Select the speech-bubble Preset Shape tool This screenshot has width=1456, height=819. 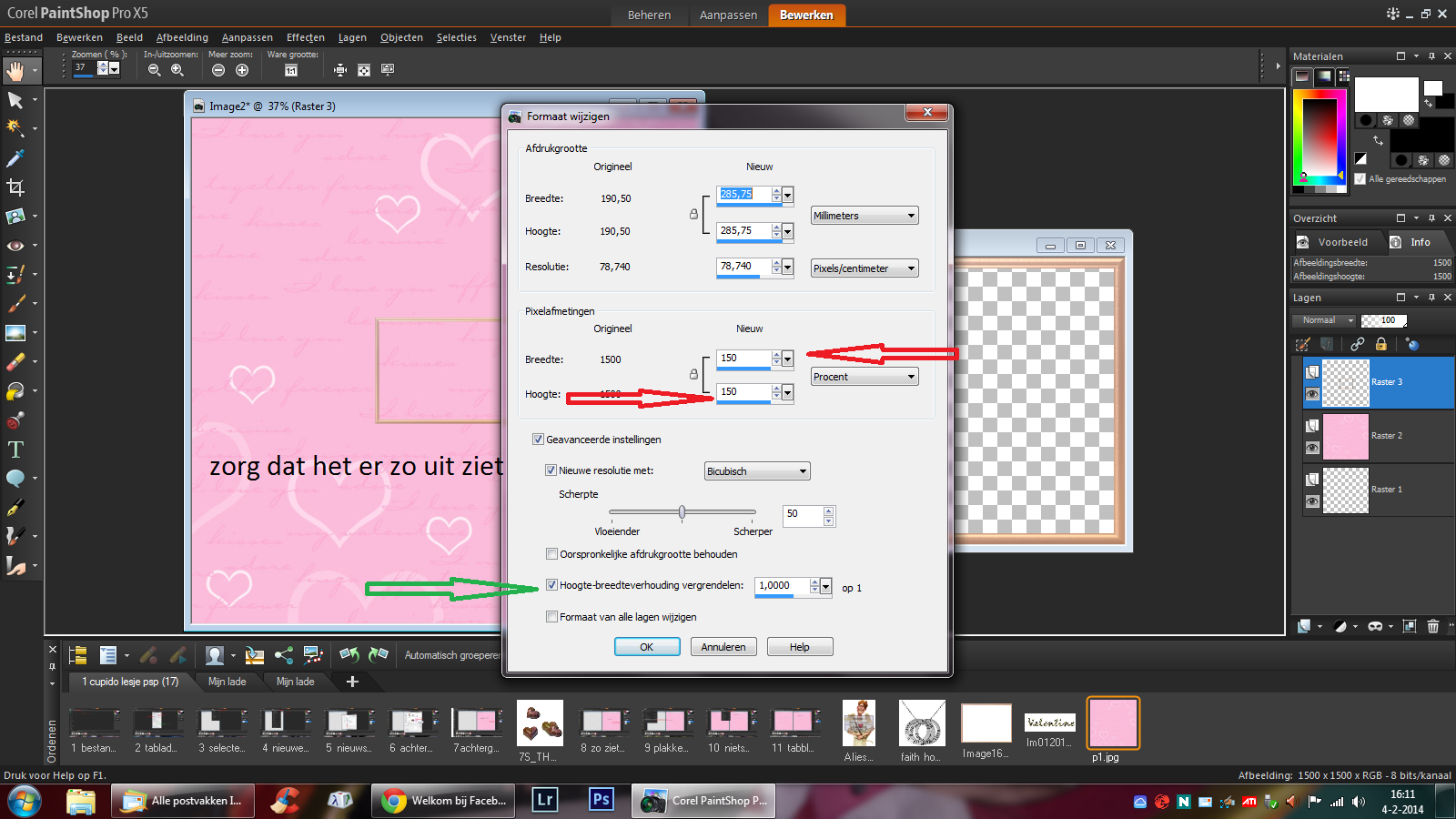[x=15, y=479]
